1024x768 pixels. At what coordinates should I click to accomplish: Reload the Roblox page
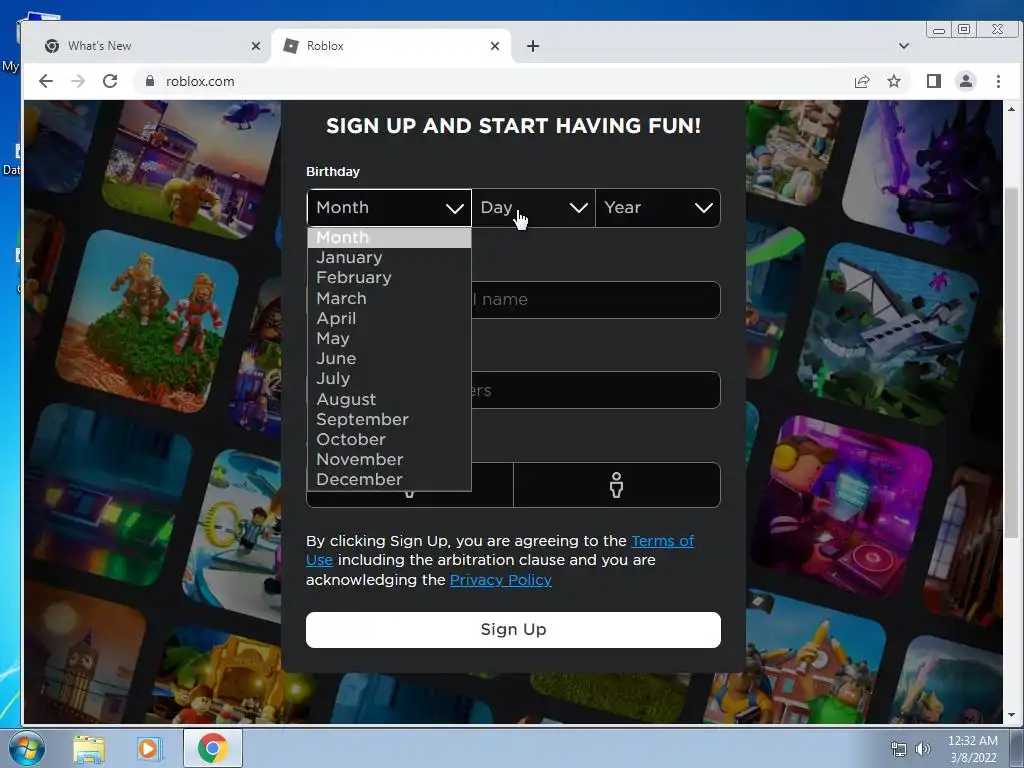click(x=110, y=81)
